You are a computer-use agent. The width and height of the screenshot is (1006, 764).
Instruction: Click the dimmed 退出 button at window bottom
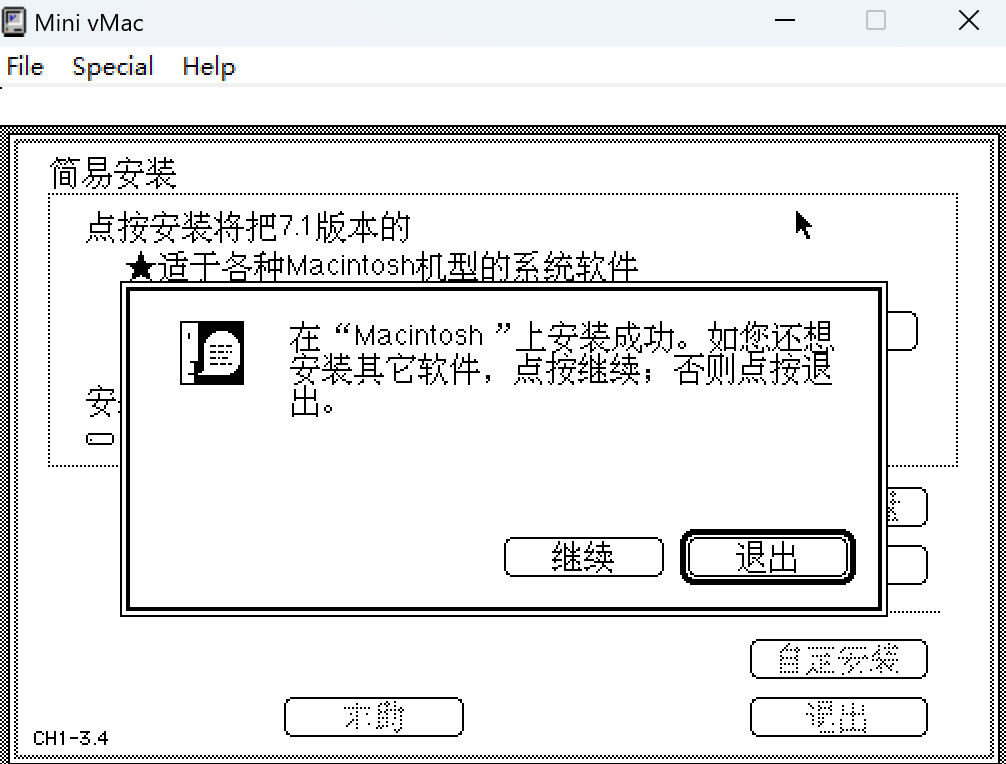point(838,716)
